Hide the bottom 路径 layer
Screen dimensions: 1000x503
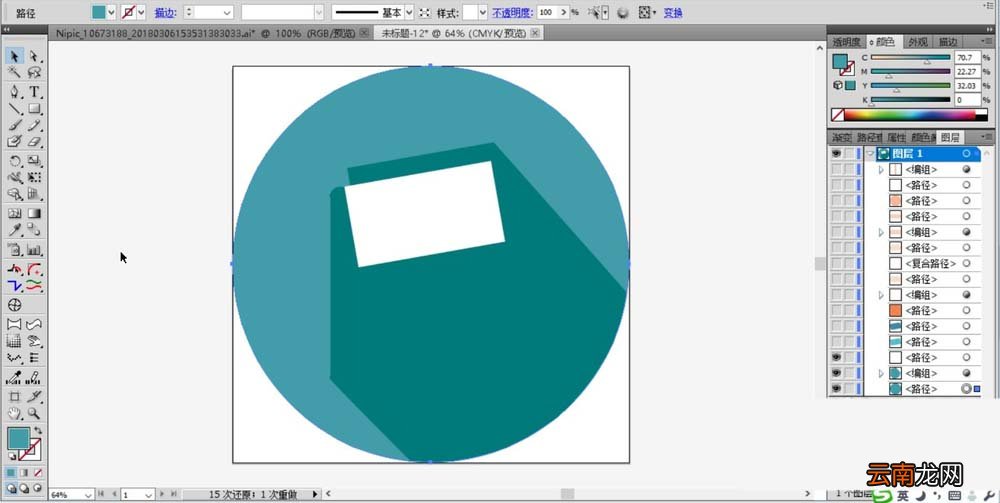[837, 389]
